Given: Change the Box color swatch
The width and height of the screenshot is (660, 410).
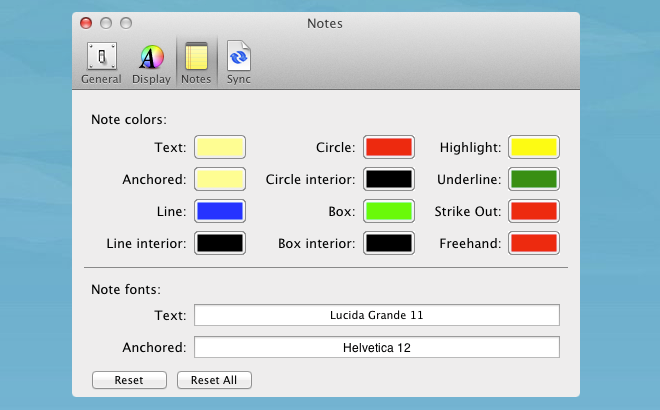Looking at the screenshot, I should pyautogui.click(x=389, y=211).
